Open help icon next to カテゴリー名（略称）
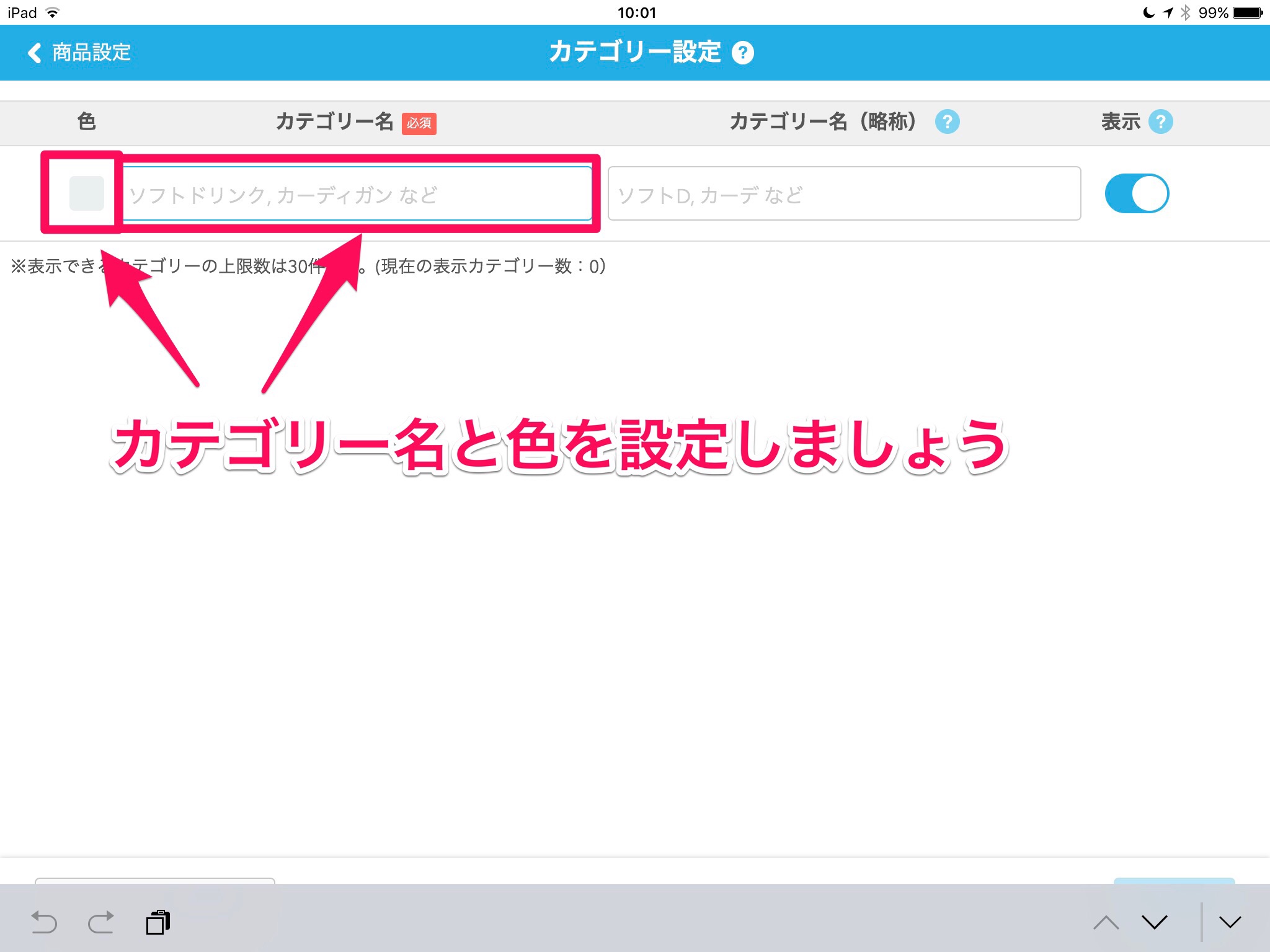 point(947,121)
